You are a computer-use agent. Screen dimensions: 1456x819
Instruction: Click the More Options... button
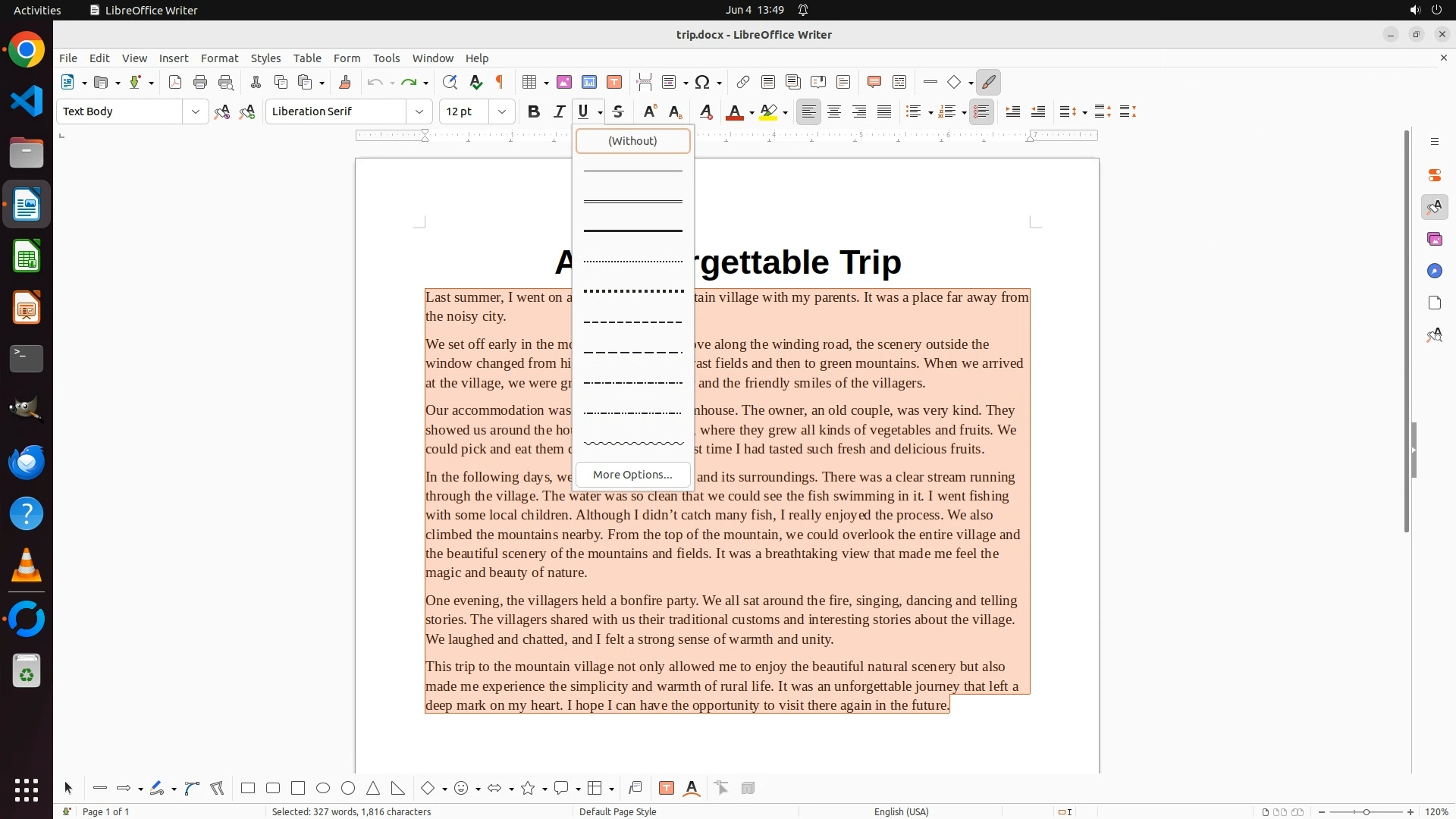pyautogui.click(x=632, y=475)
